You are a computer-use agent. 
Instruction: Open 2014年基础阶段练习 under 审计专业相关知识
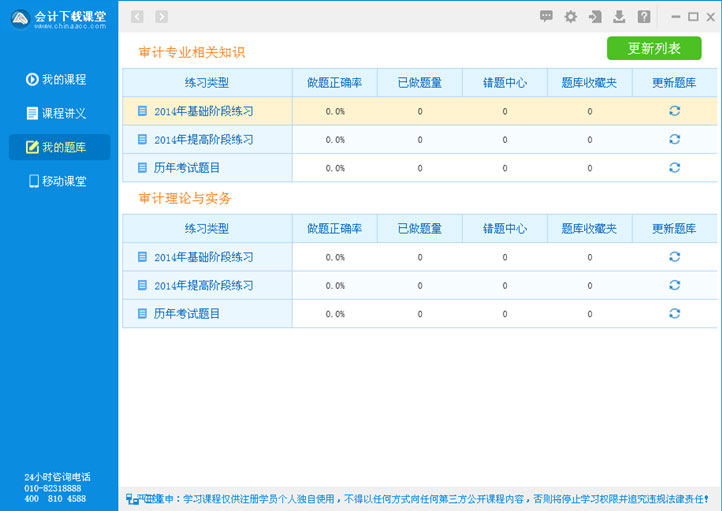(203, 111)
